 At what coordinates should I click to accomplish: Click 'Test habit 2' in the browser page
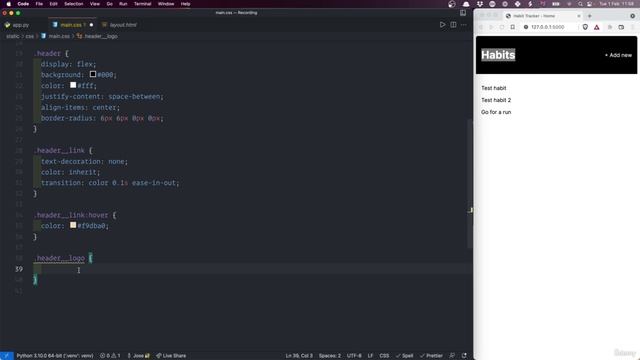(x=496, y=100)
